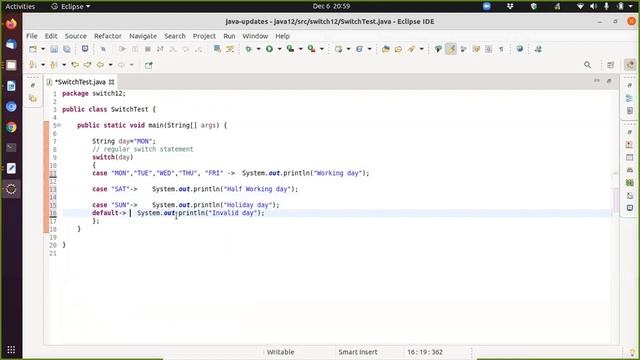Click the New file wizard icon

[x=33, y=49]
